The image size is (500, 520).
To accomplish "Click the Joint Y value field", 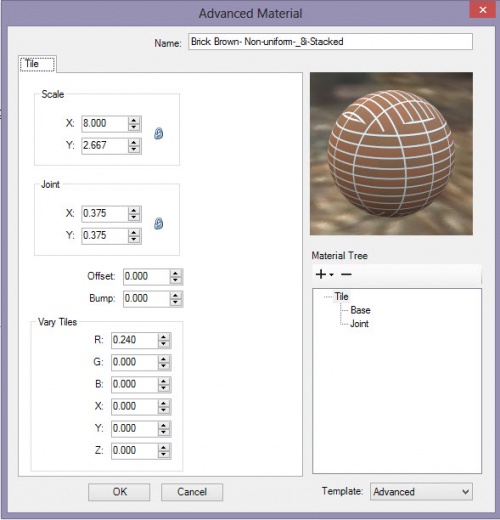I will 105,236.
